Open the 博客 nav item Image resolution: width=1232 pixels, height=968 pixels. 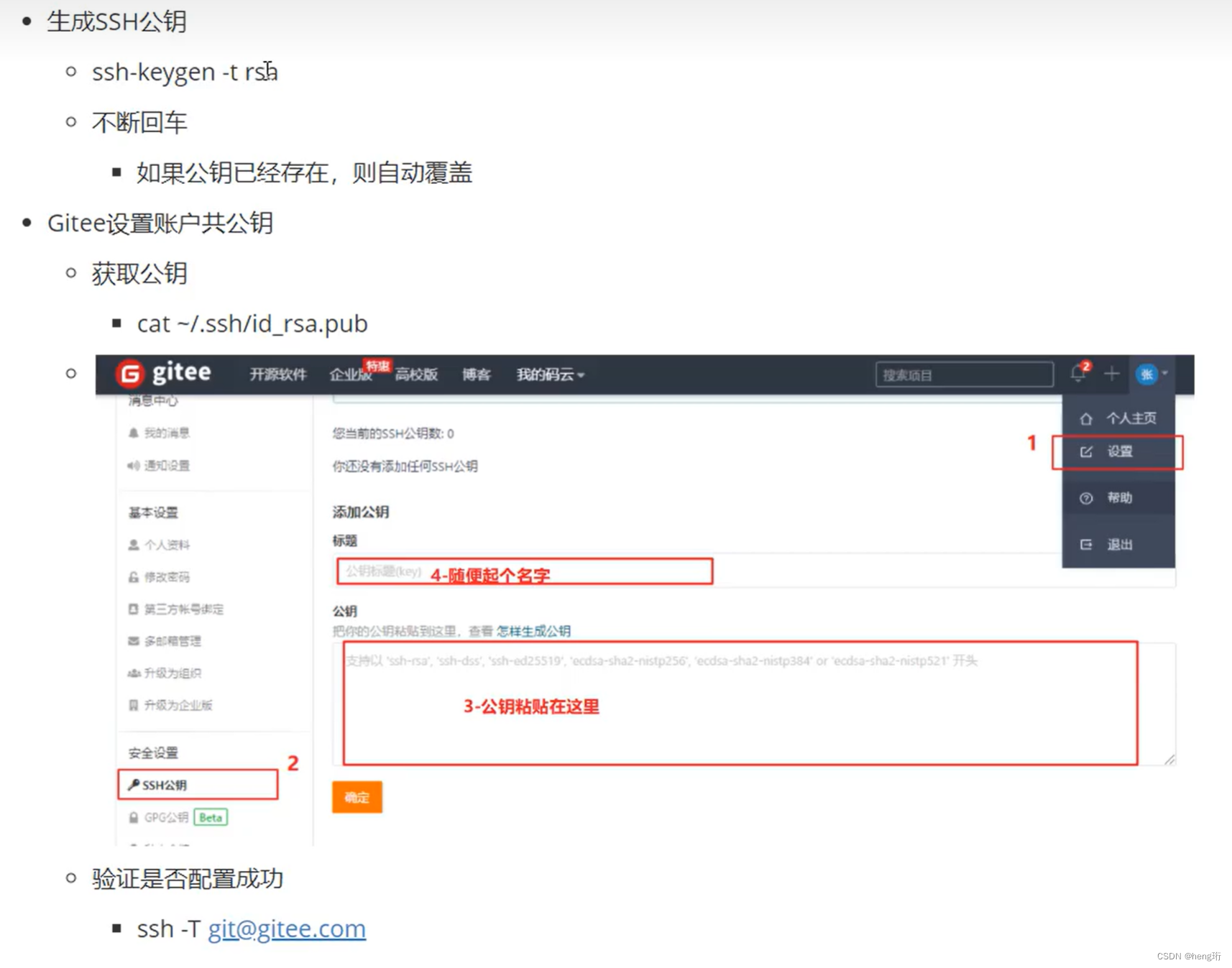point(476,374)
